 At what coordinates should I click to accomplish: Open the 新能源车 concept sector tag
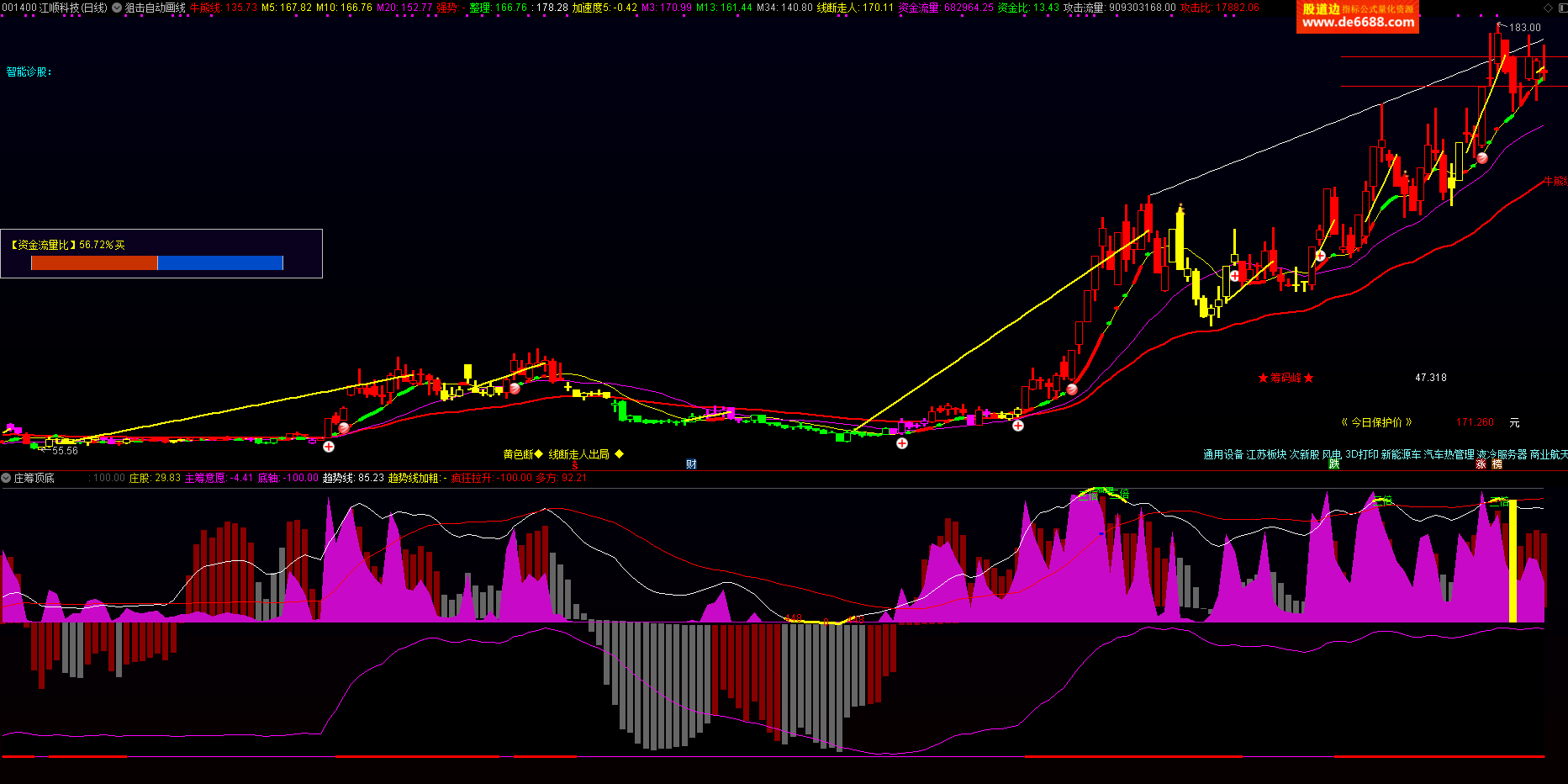click(1401, 454)
